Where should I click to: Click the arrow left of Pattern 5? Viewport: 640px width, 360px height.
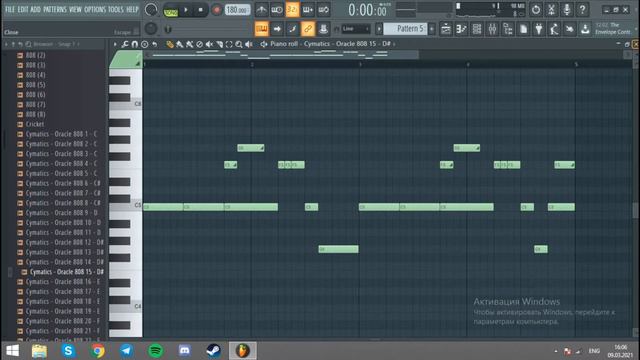pos(379,29)
